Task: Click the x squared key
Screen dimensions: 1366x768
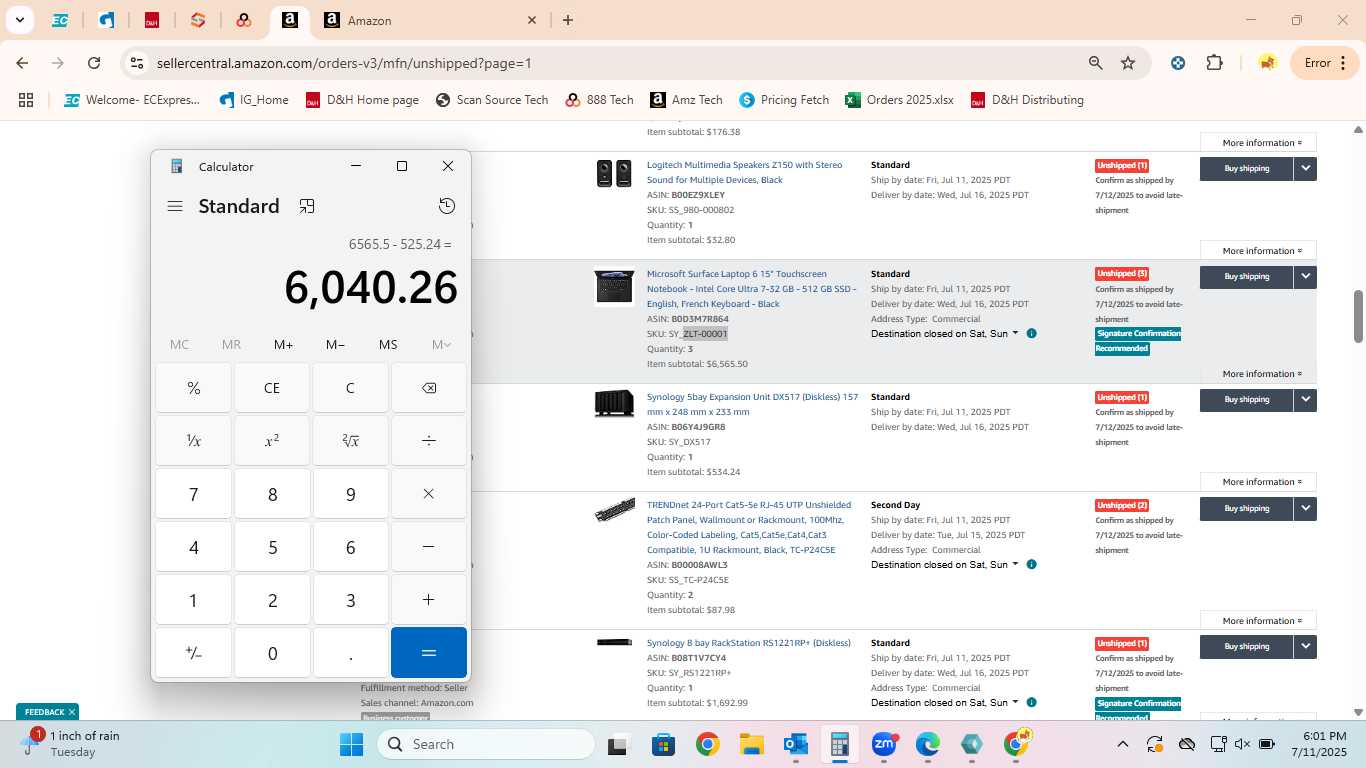Action: 272,441
